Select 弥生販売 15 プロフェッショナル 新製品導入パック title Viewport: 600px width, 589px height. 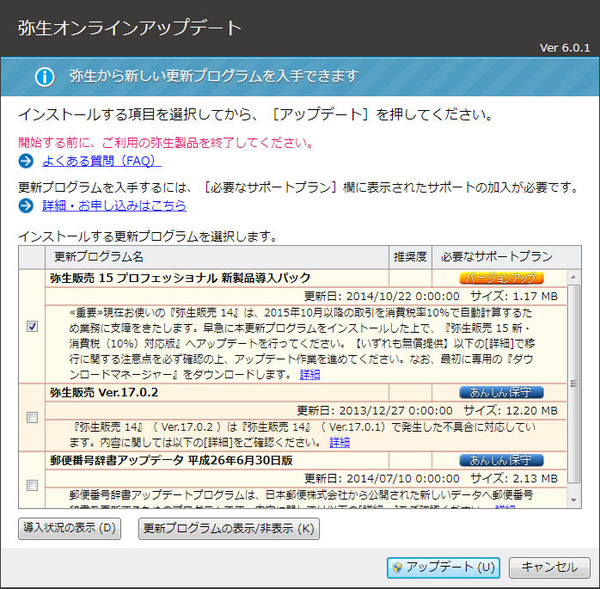click(x=180, y=278)
